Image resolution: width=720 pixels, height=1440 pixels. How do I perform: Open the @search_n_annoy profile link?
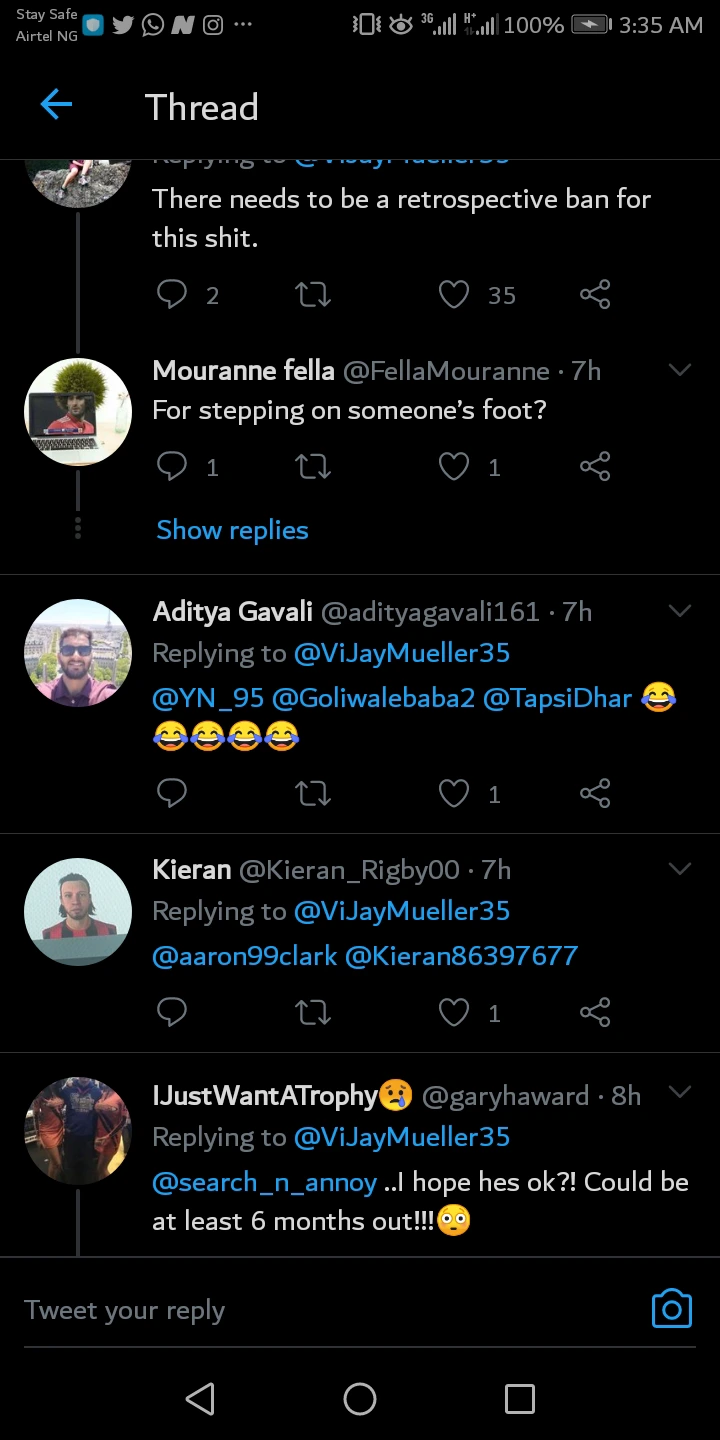coord(264,1182)
